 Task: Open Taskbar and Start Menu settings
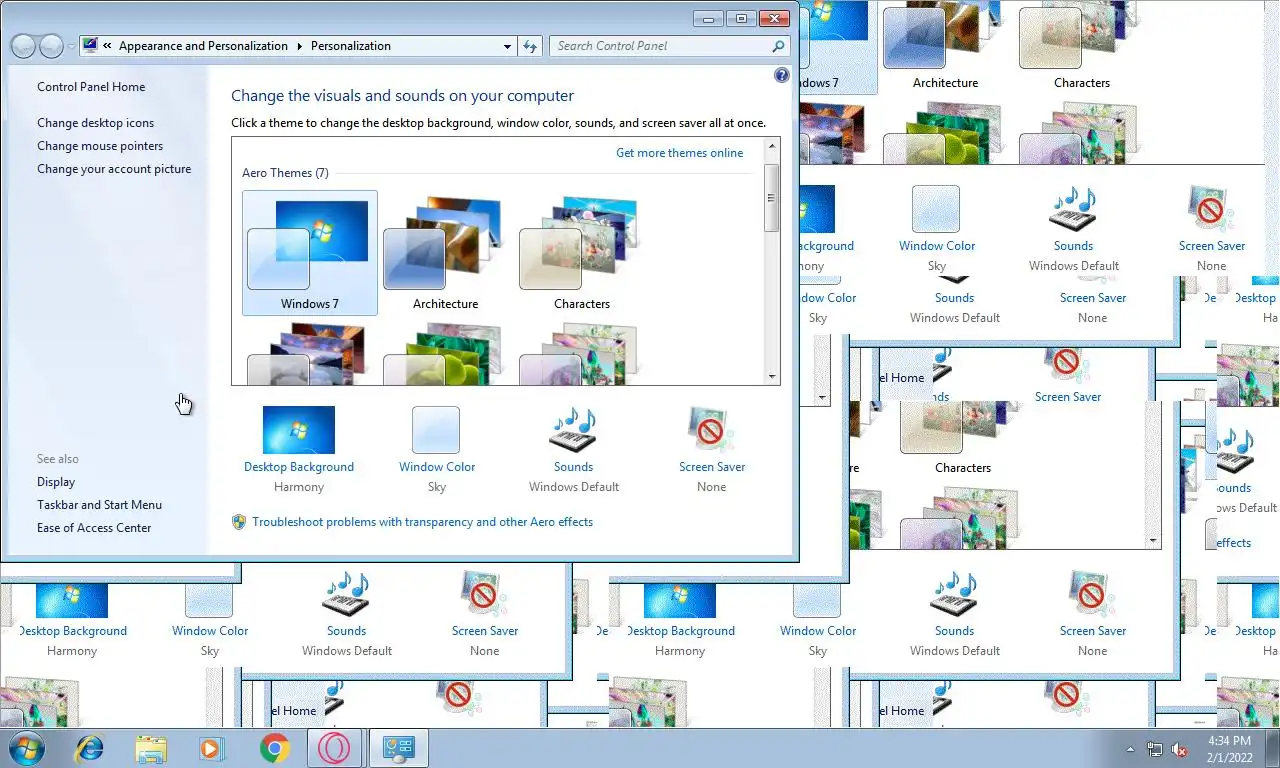(99, 505)
